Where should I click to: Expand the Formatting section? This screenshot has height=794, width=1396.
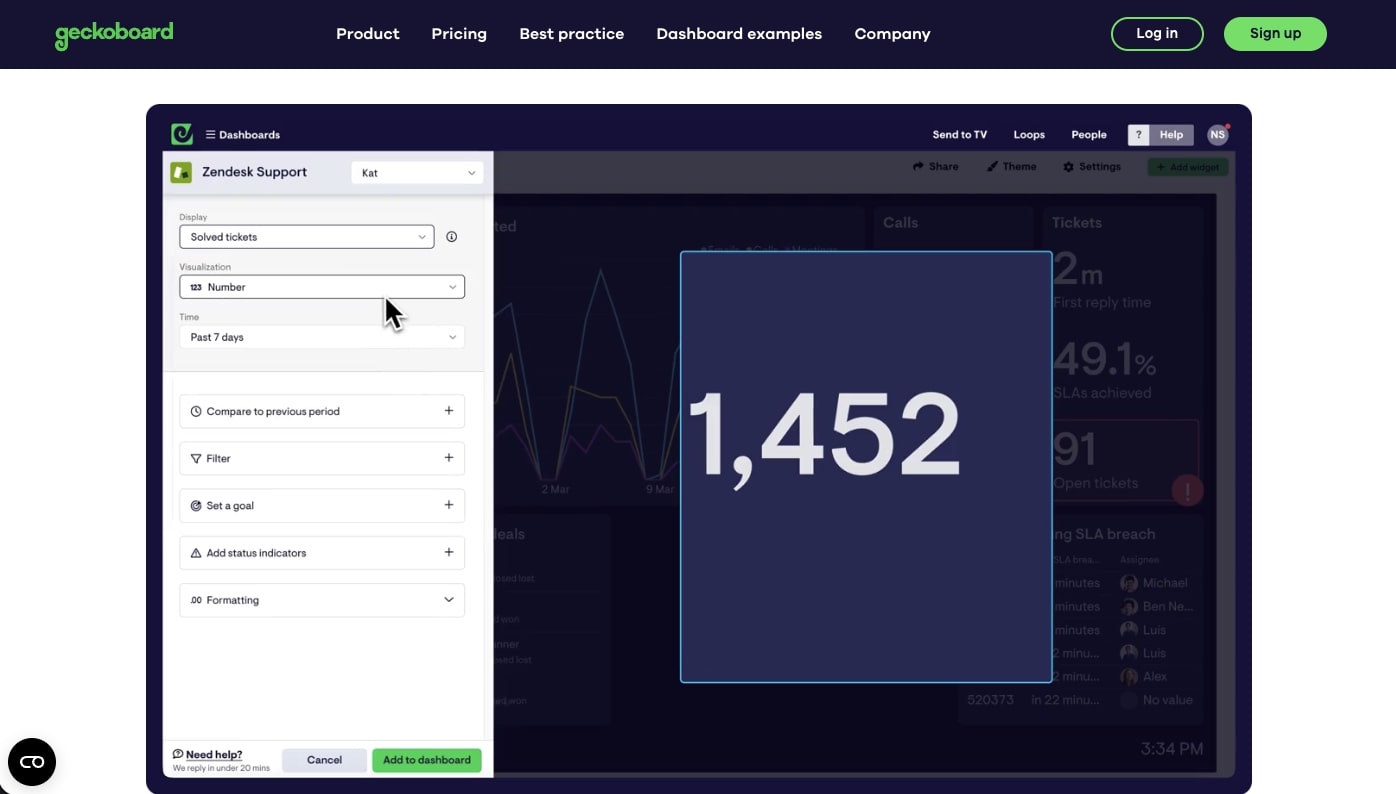point(321,600)
